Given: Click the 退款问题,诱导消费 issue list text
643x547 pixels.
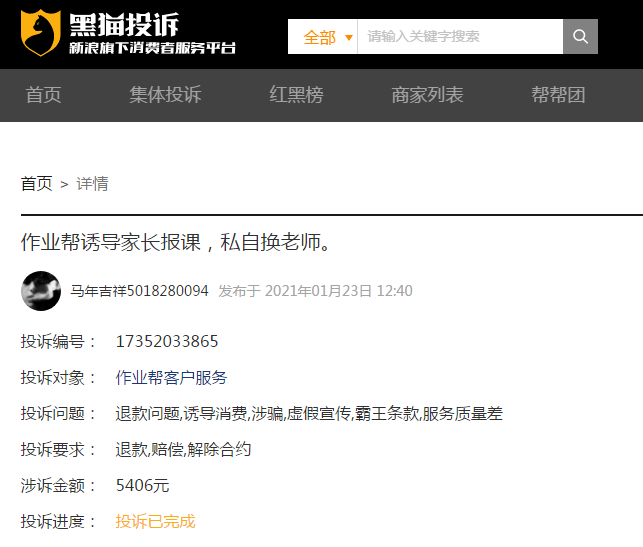Looking at the screenshot, I should (309, 413).
